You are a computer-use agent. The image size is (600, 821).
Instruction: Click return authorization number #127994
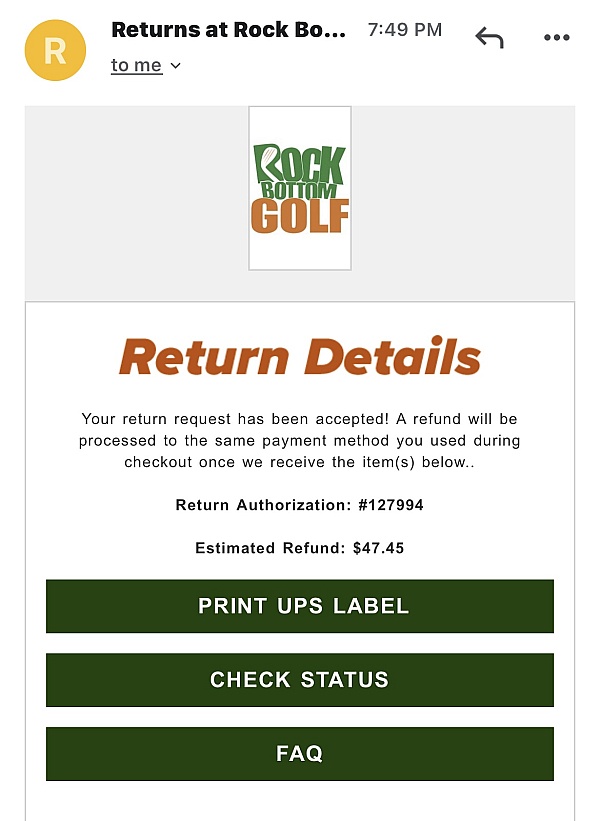(x=391, y=505)
